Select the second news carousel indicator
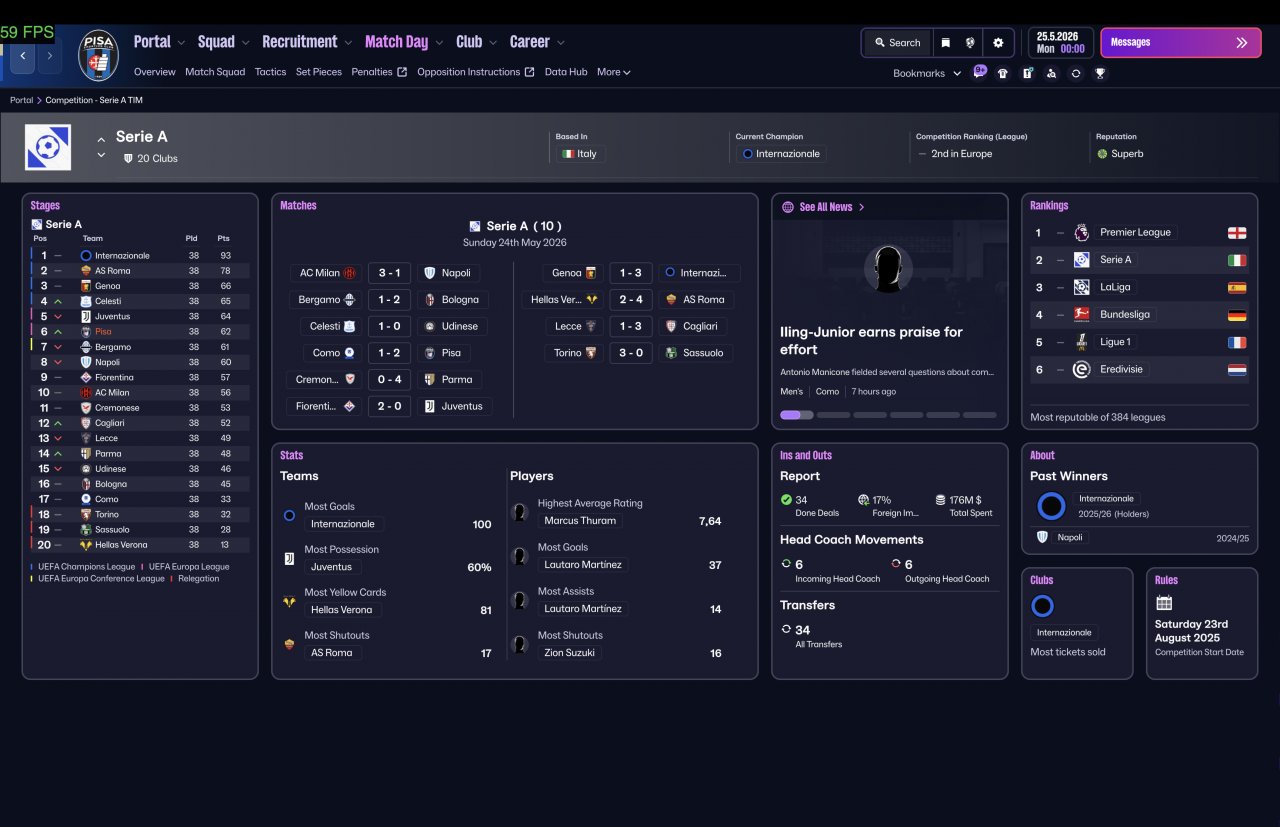The image size is (1280, 827). [833, 414]
